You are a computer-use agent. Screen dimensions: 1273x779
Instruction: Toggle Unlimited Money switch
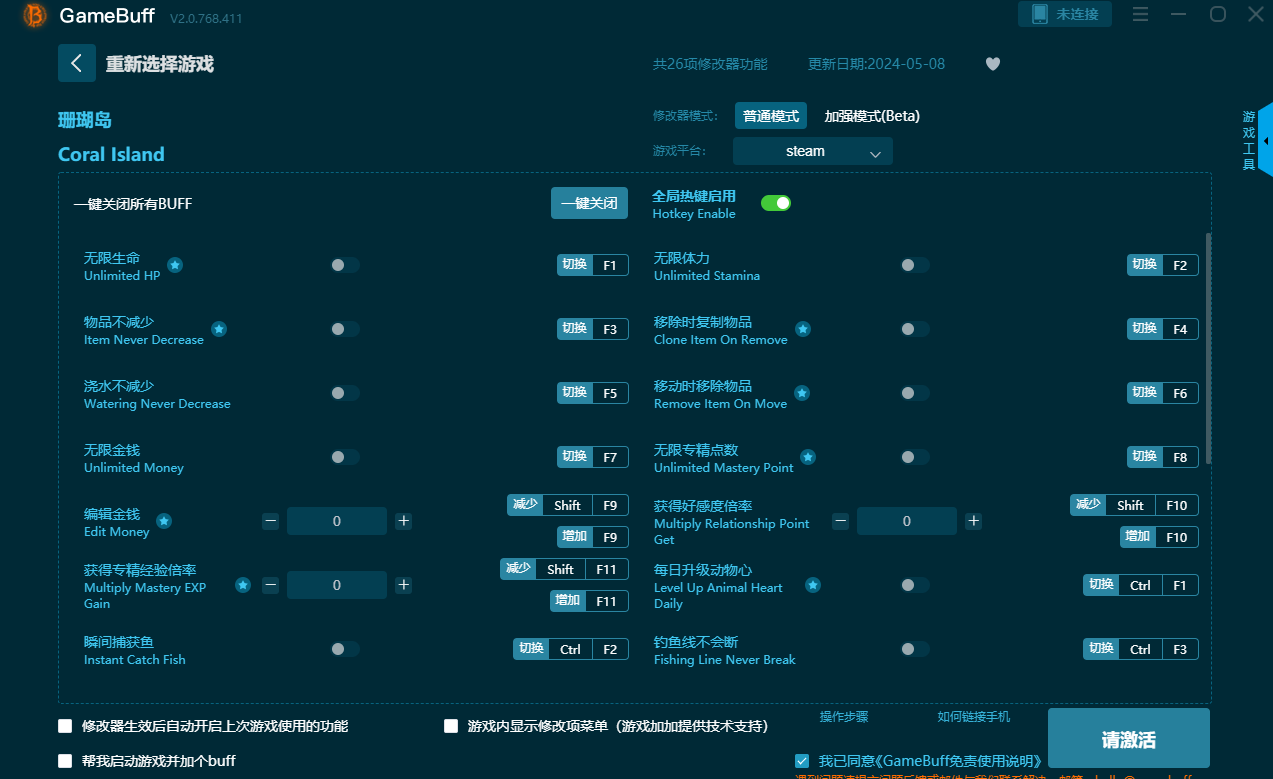click(345, 457)
